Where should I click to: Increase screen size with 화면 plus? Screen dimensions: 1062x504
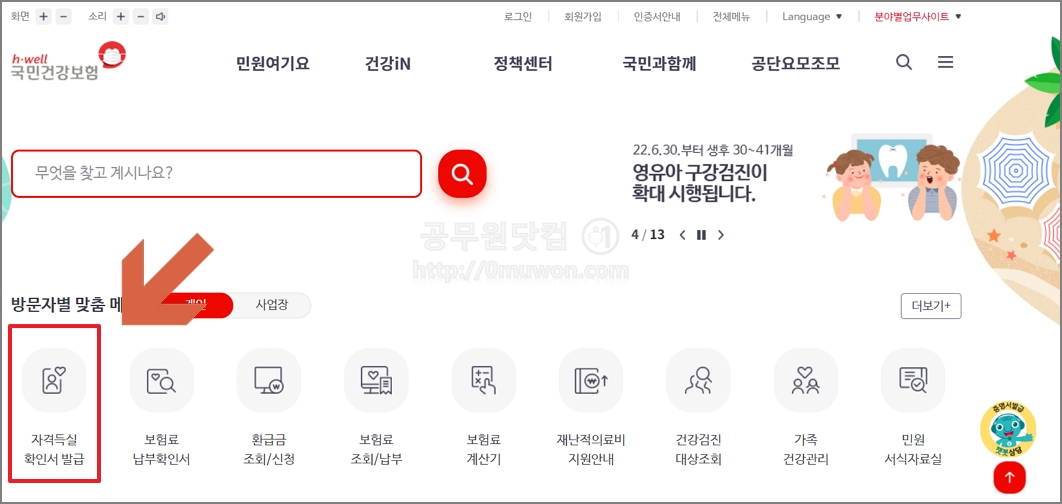point(43,17)
